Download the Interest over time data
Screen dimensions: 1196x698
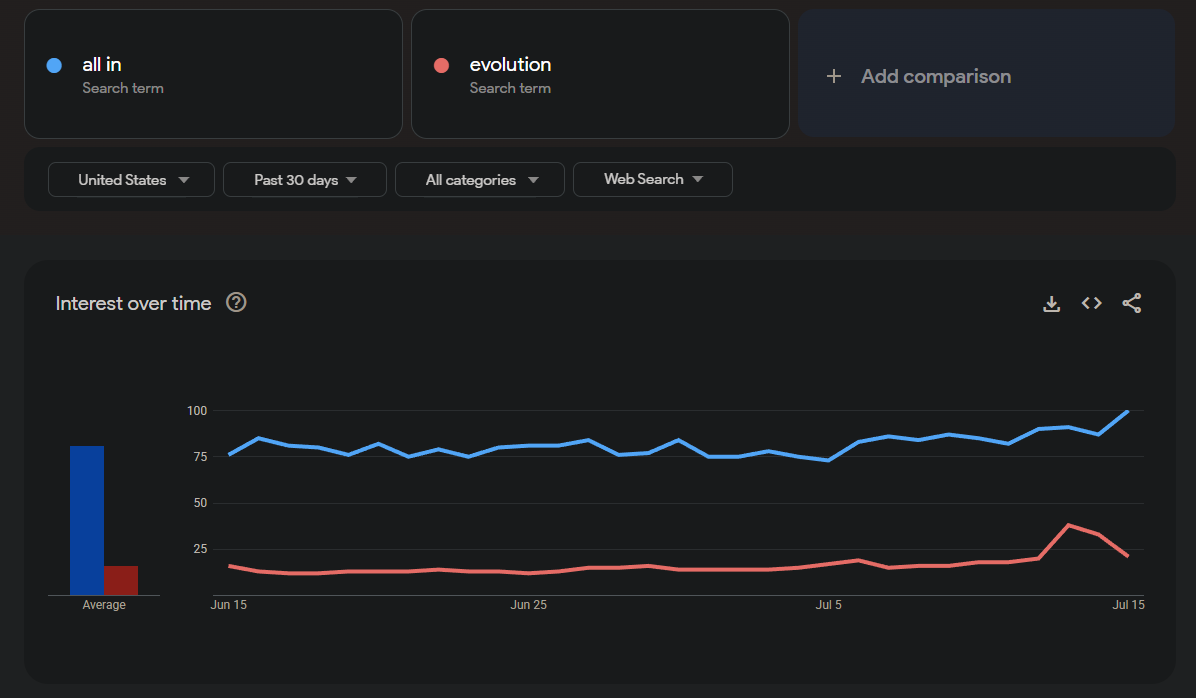click(x=1051, y=304)
